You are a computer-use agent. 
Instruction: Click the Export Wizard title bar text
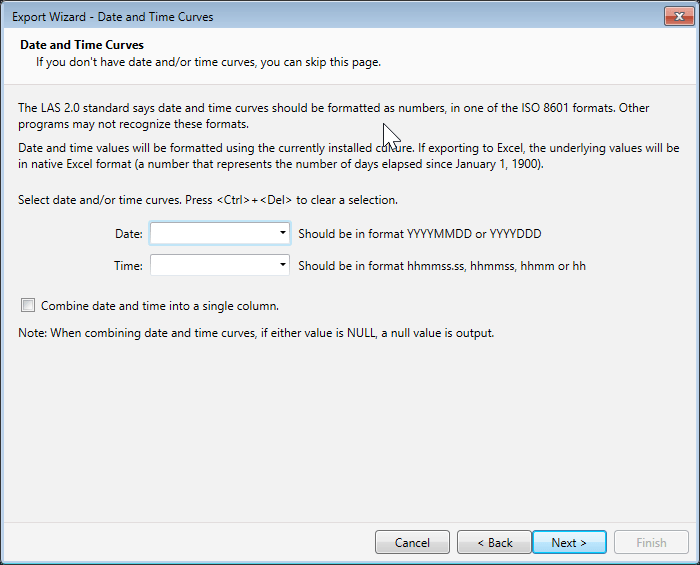[x=112, y=17]
